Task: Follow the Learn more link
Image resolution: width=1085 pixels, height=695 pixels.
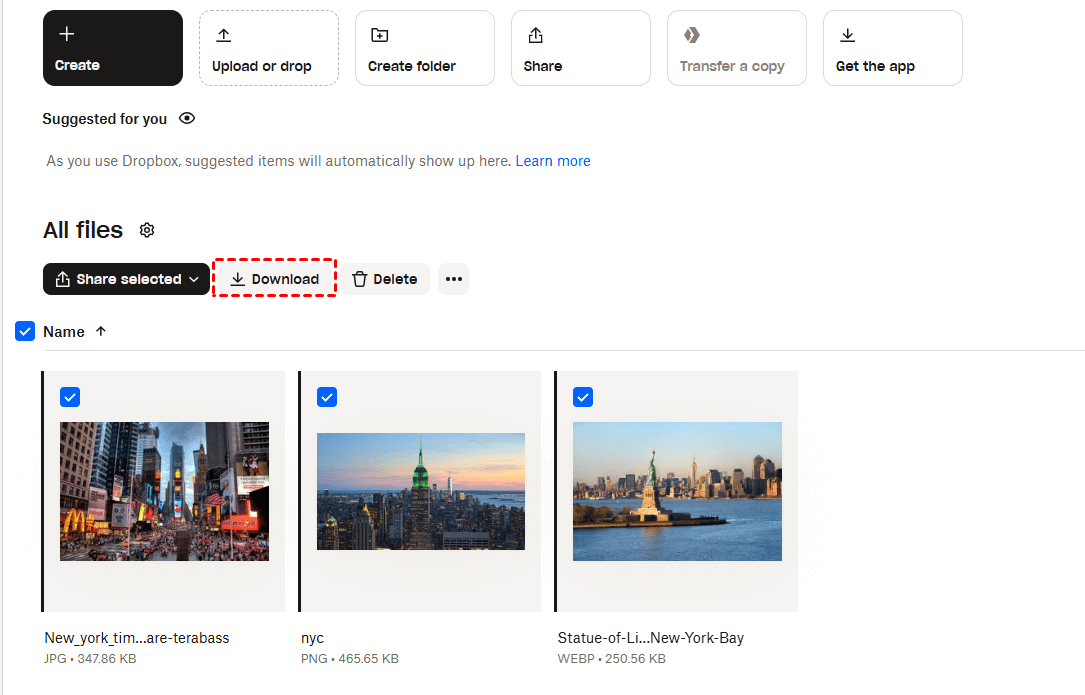Action: (x=553, y=161)
